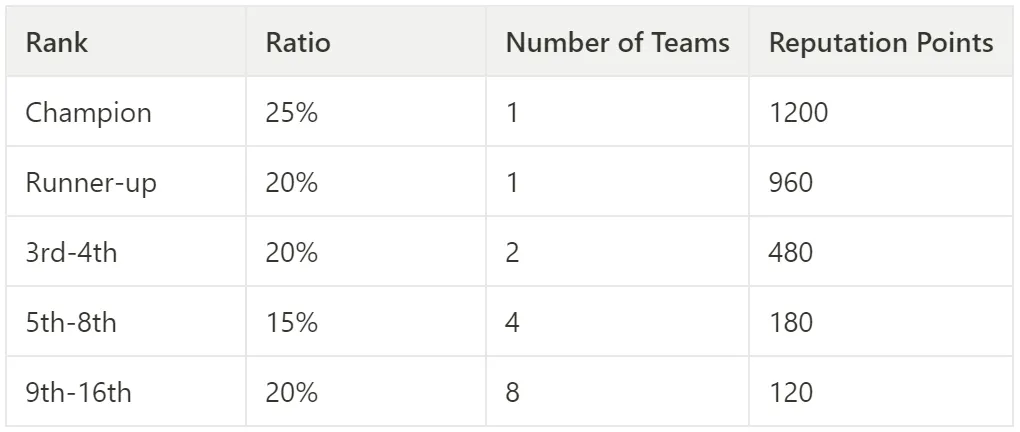Click the Ratio column header
Screen dimensions: 1020x432
[366, 42]
